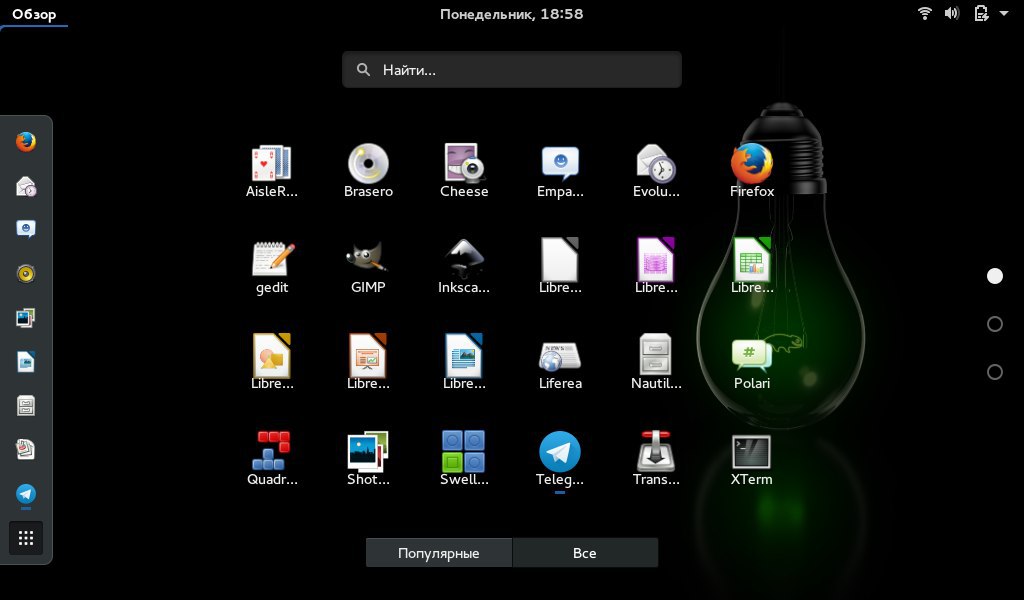Image resolution: width=1024 pixels, height=600 pixels.
Task: Open LibreOffice Writer from the dock
Action: [25, 362]
